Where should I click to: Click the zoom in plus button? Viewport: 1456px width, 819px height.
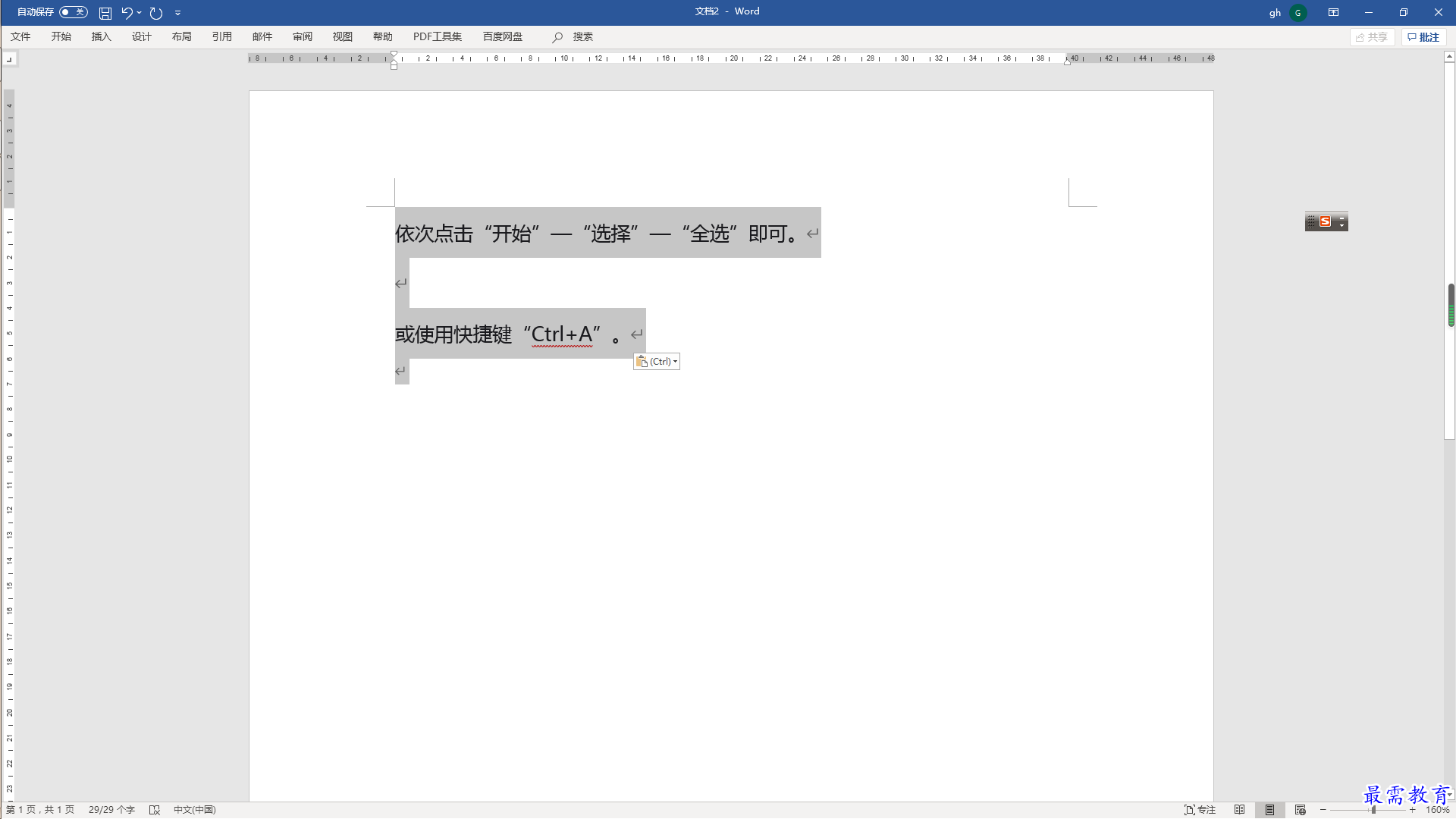(1412, 810)
